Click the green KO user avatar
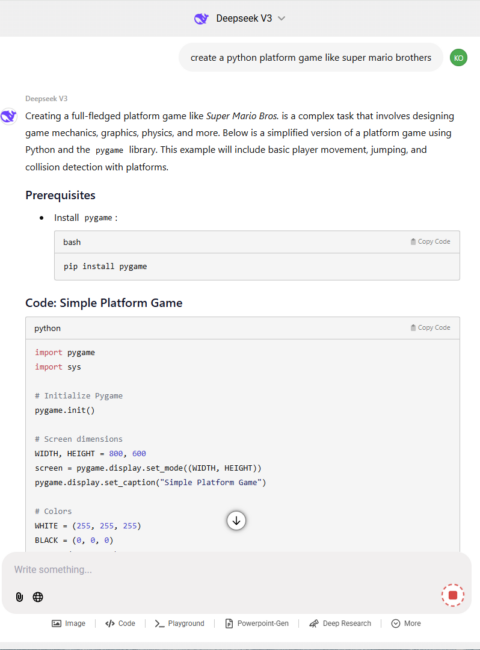 point(458,58)
